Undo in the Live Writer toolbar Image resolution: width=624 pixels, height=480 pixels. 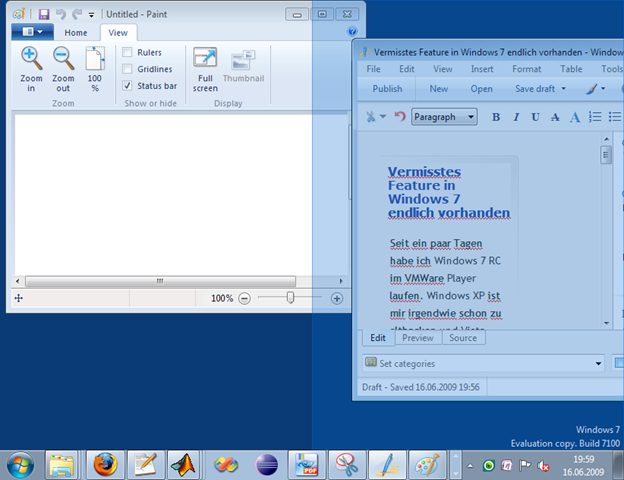[400, 116]
